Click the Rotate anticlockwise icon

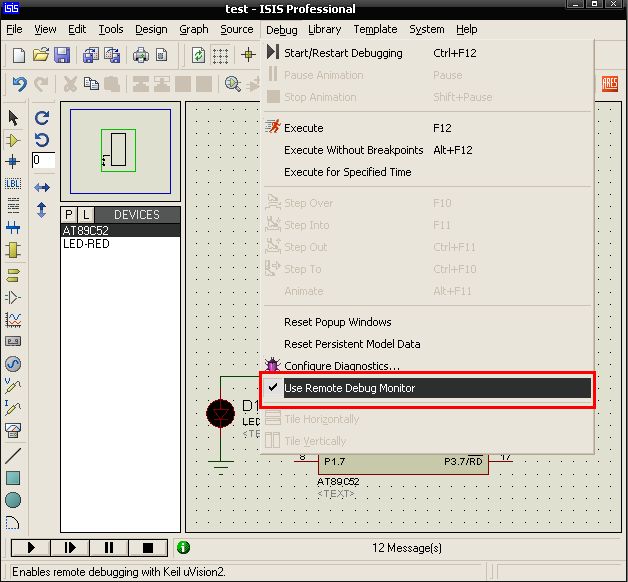[42, 140]
